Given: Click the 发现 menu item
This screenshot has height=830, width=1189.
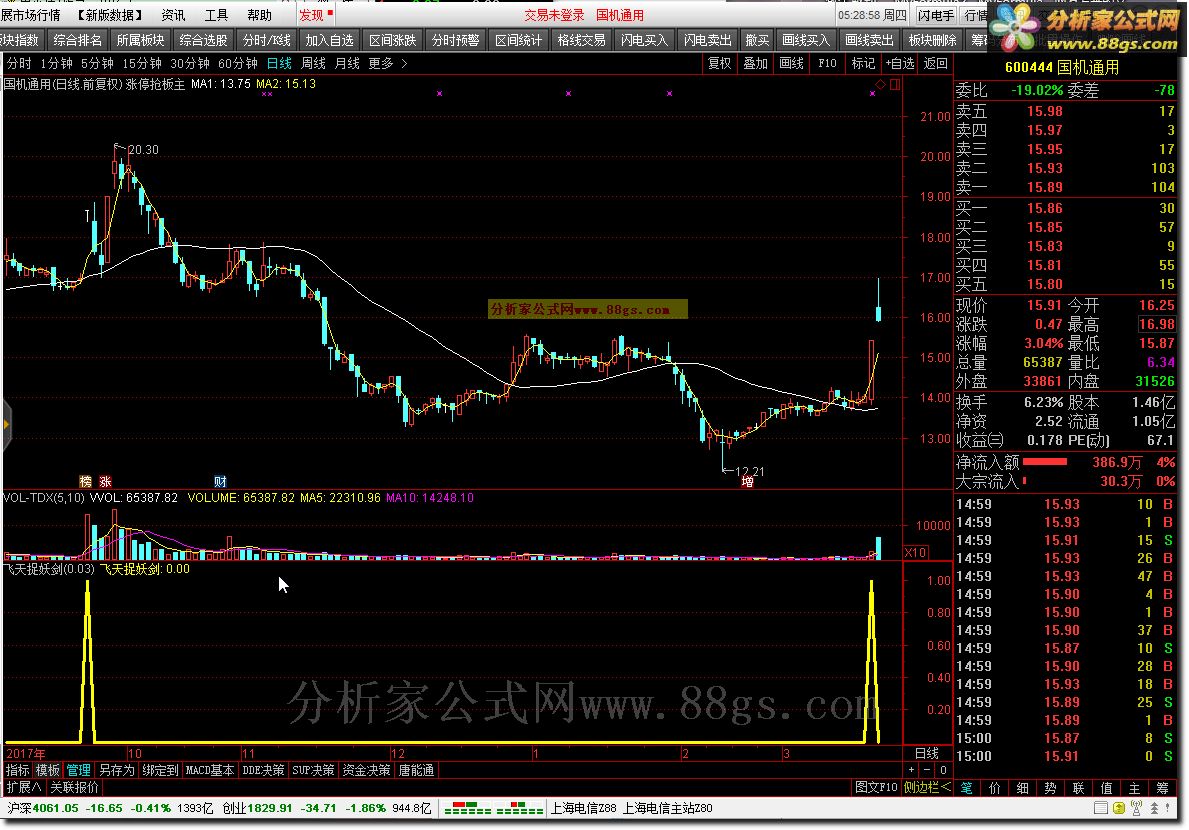Looking at the screenshot, I should (x=312, y=15).
